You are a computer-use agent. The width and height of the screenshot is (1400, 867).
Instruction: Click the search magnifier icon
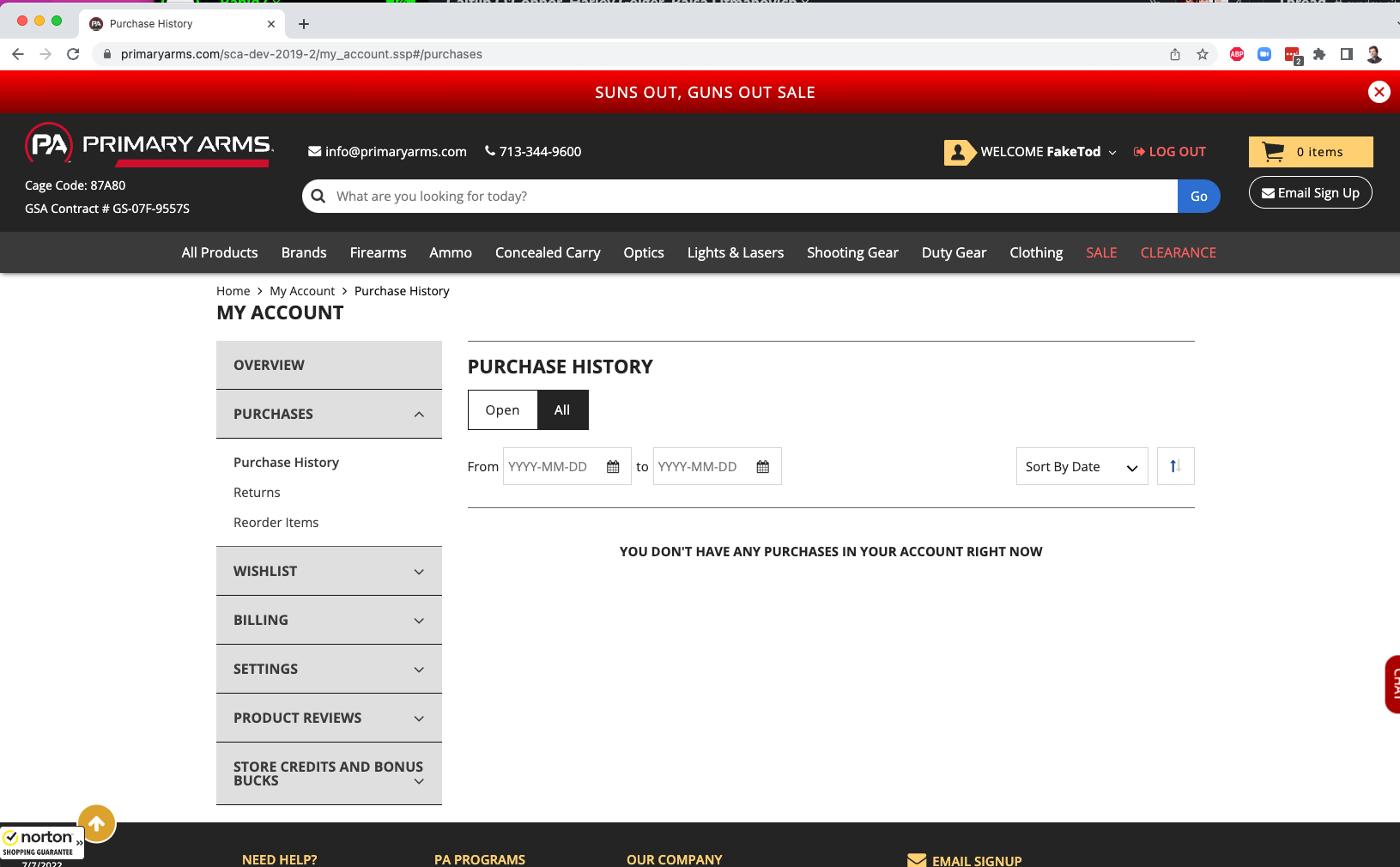[318, 197]
